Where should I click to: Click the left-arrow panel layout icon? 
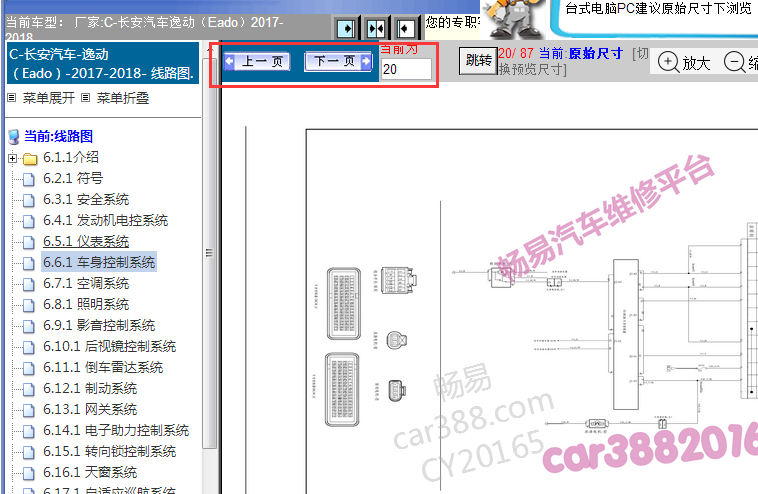tap(405, 29)
